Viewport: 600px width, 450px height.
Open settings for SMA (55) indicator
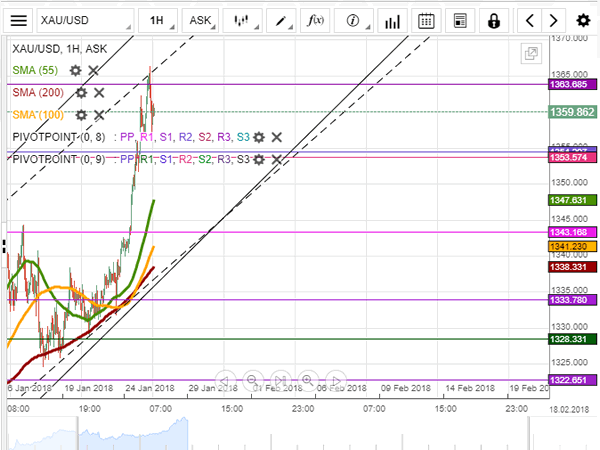point(75,70)
